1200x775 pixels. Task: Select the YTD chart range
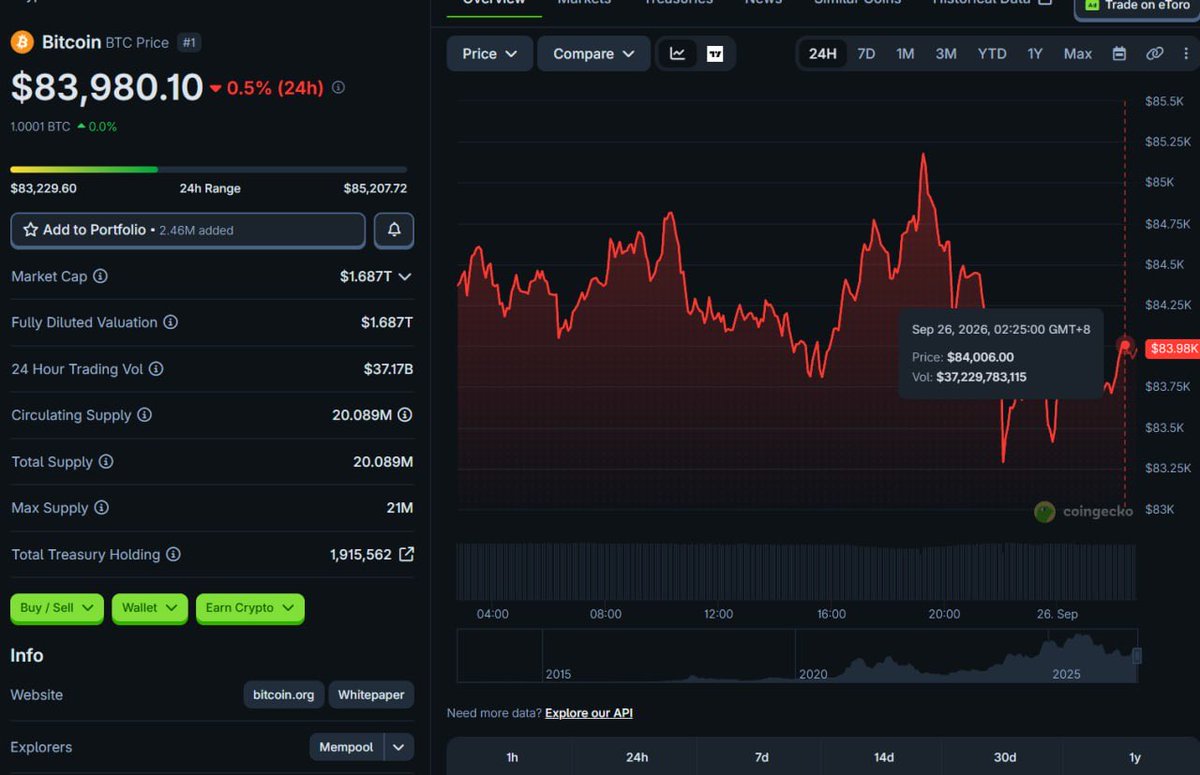click(x=992, y=54)
